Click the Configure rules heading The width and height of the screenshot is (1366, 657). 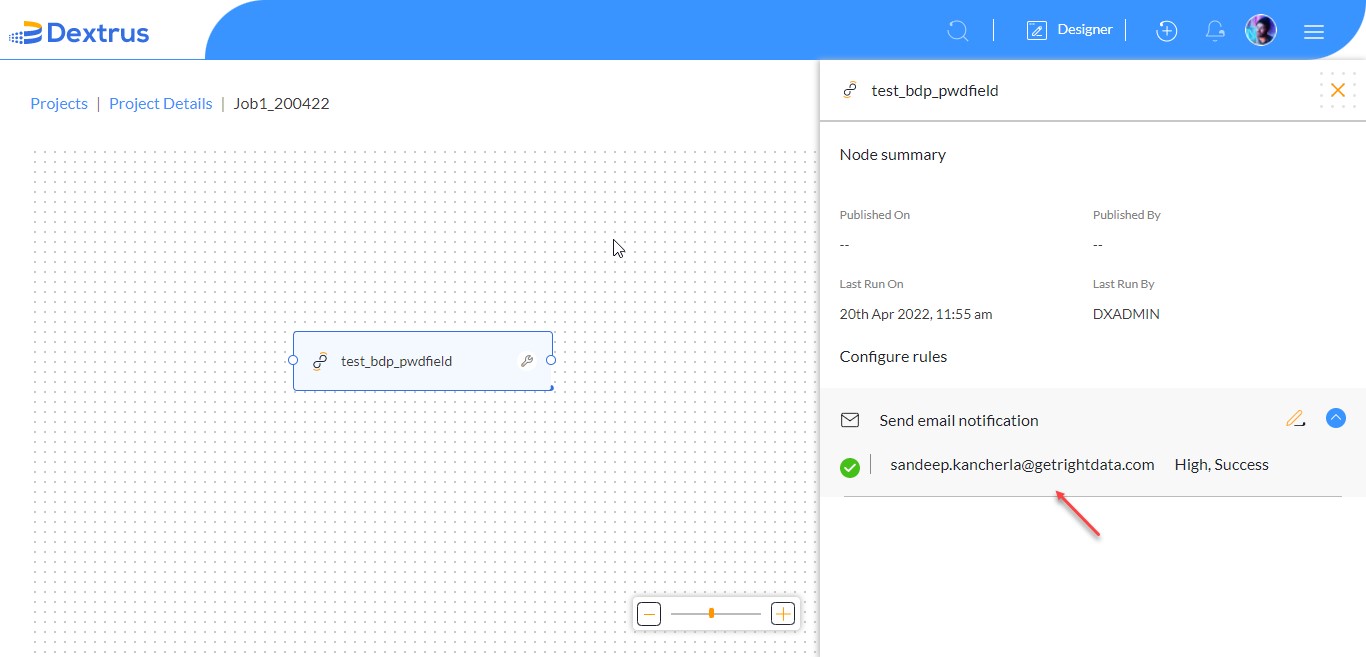(893, 356)
